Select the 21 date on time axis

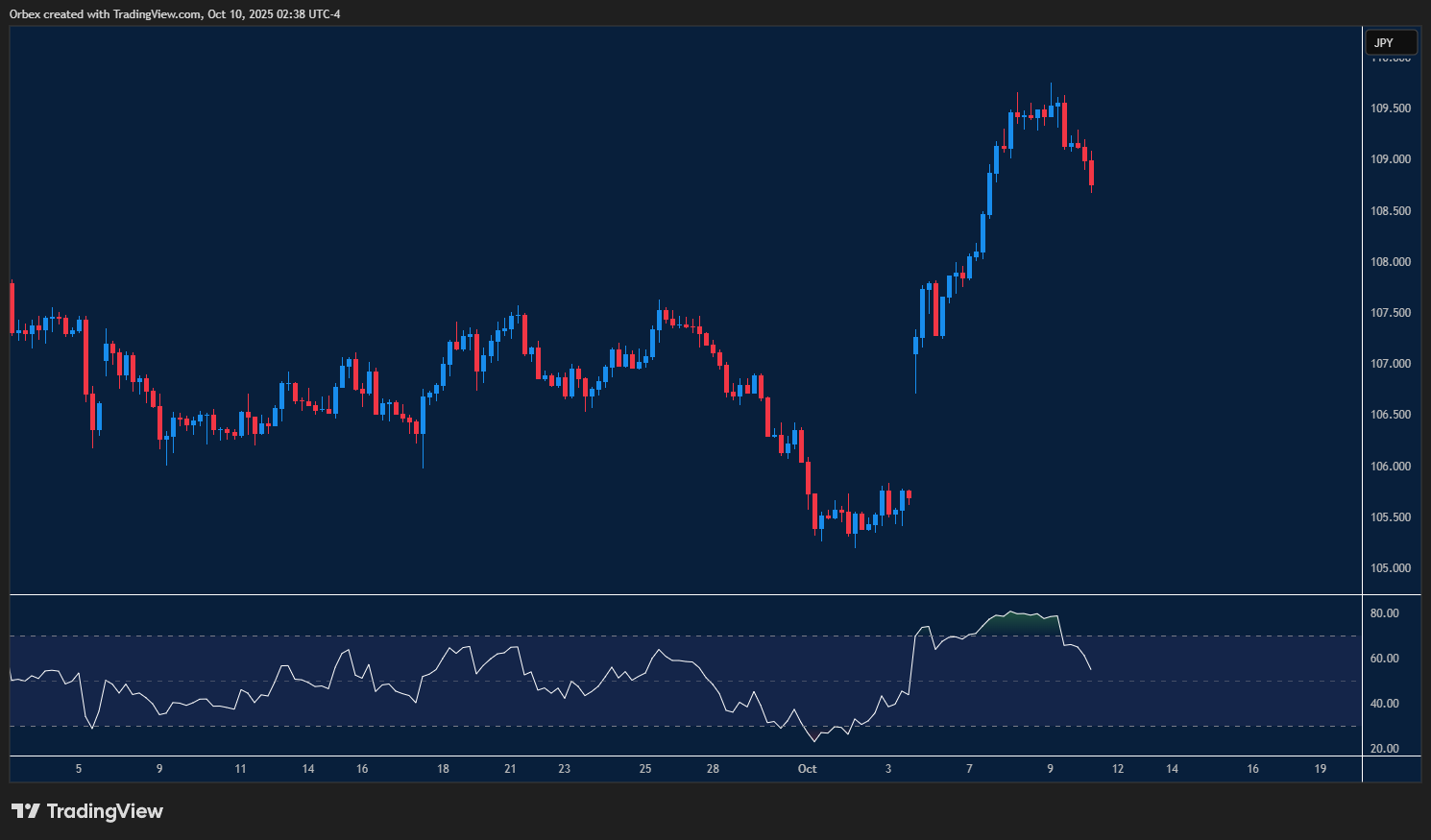tap(510, 769)
